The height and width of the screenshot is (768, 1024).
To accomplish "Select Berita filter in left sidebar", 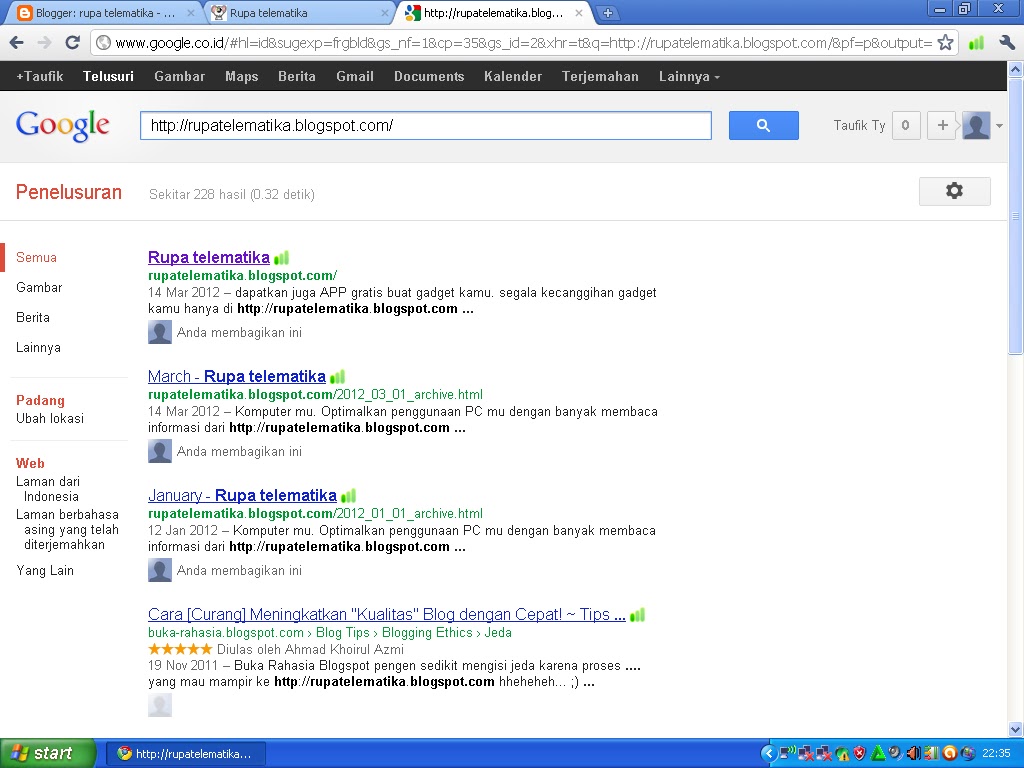I will coord(33,317).
